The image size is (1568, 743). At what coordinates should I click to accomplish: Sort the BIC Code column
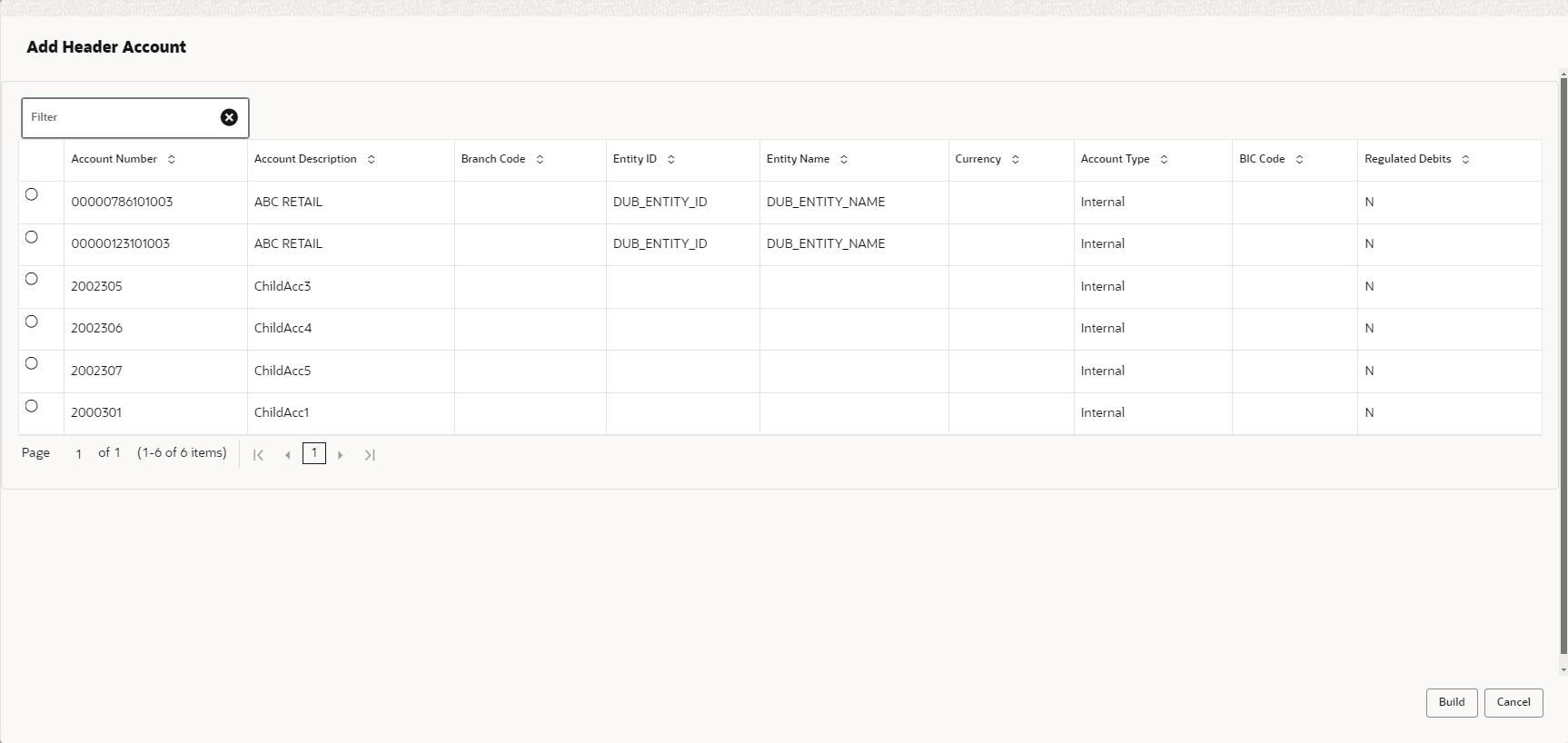click(1299, 160)
